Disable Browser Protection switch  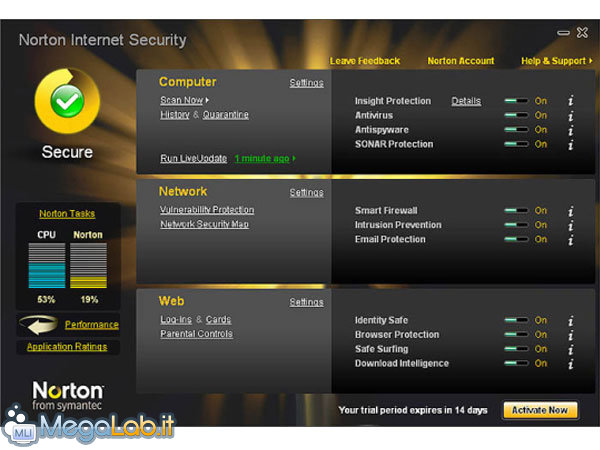tap(516, 334)
